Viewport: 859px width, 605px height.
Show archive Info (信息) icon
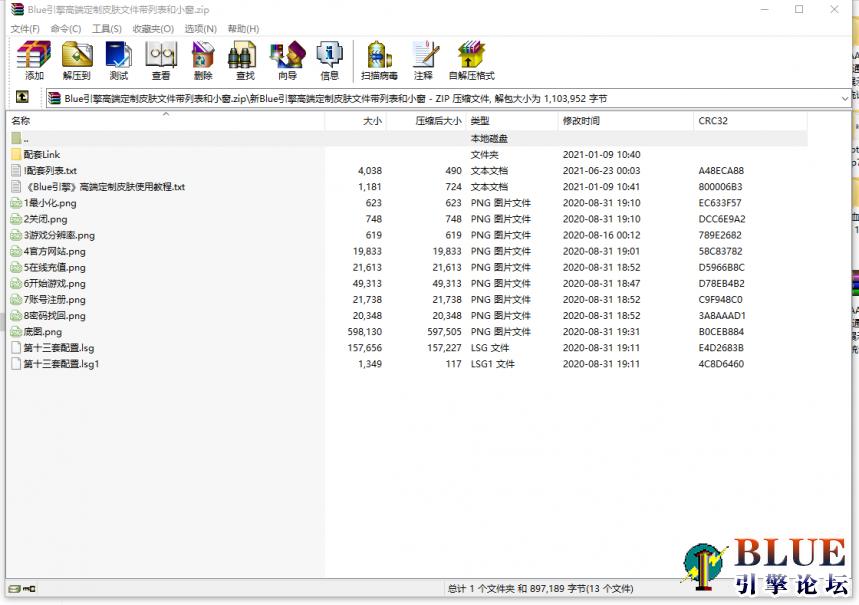coord(329,60)
